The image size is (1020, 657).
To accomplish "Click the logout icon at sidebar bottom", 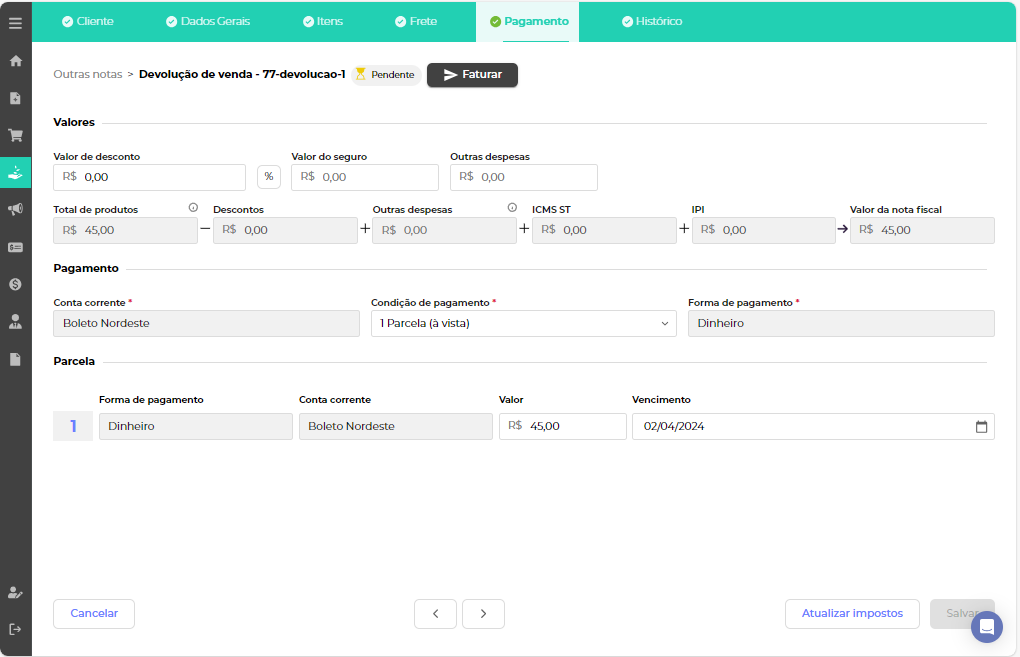I will 15,629.
